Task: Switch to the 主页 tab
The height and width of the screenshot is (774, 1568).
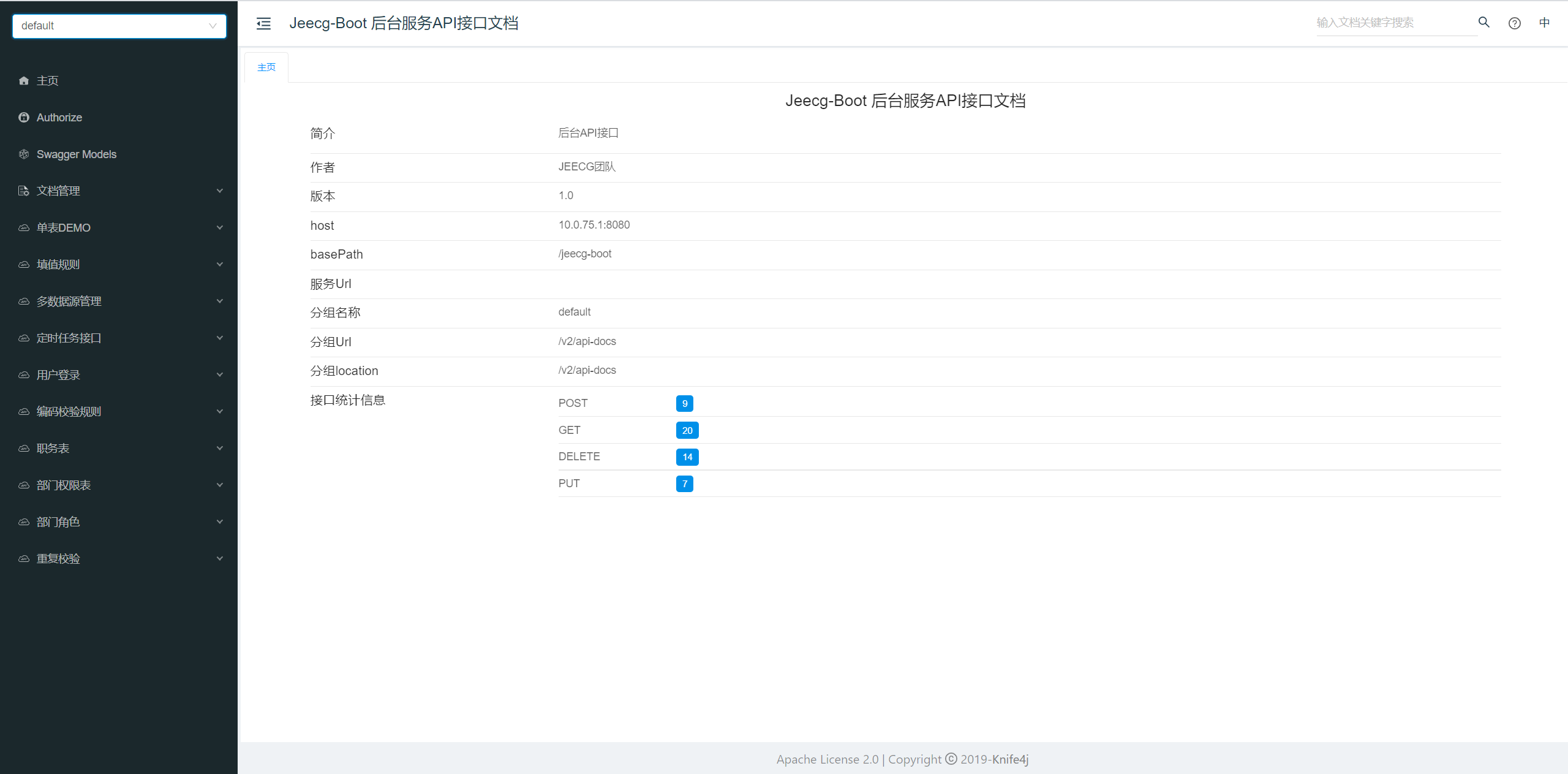Action: coord(266,67)
